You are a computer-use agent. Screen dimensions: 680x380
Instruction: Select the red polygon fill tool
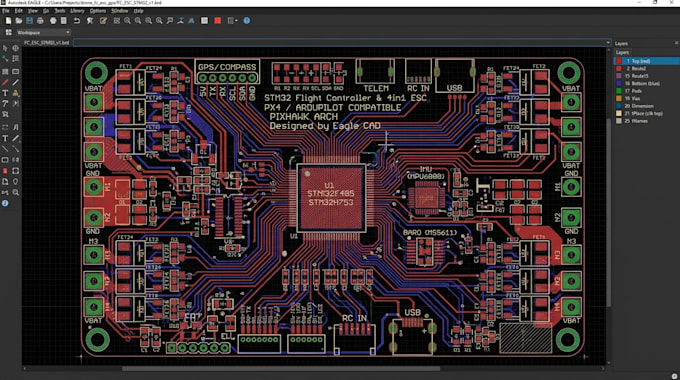pyautogui.click(x=5, y=171)
